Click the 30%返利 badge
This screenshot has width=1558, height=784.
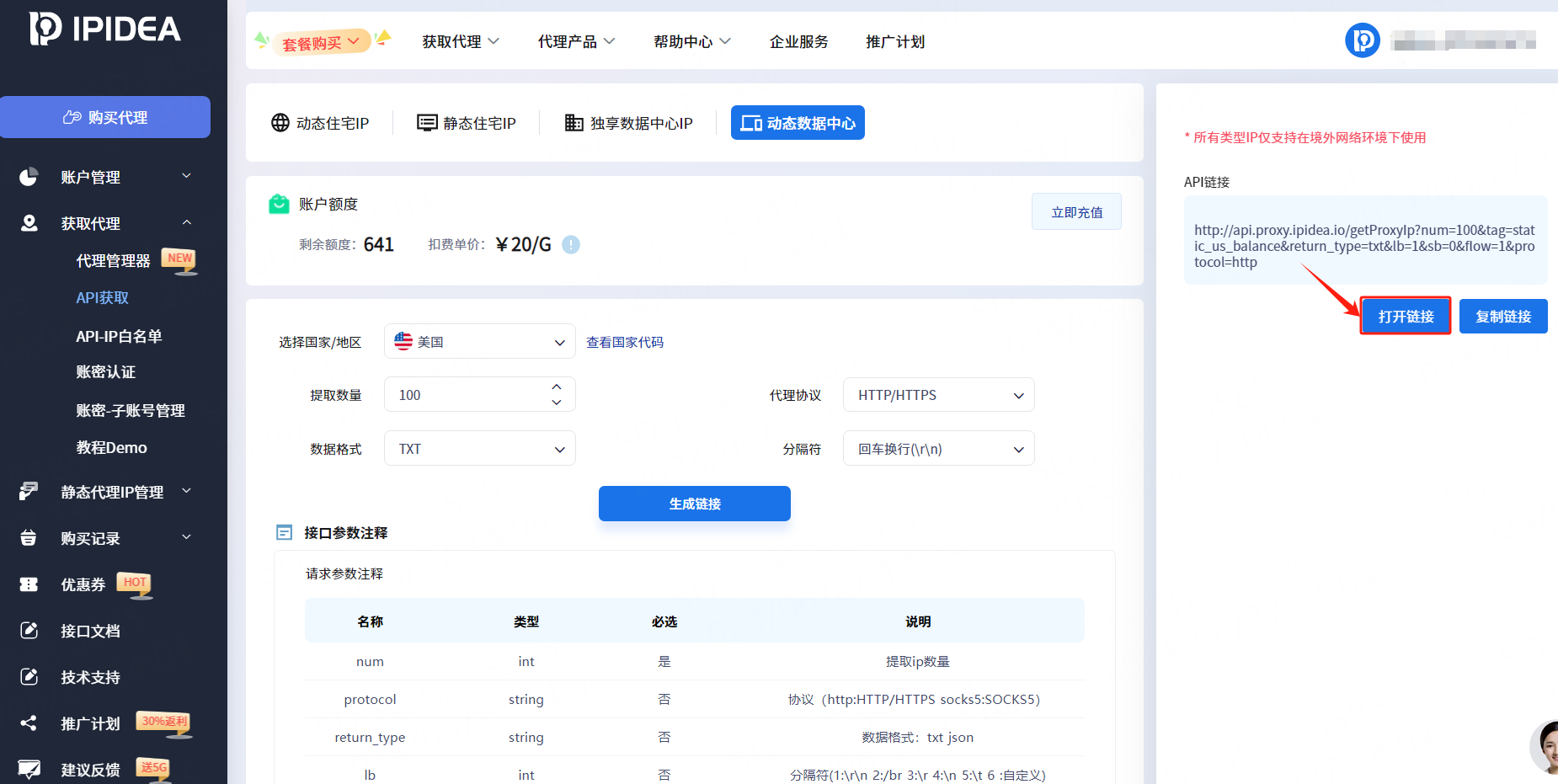coord(164,723)
